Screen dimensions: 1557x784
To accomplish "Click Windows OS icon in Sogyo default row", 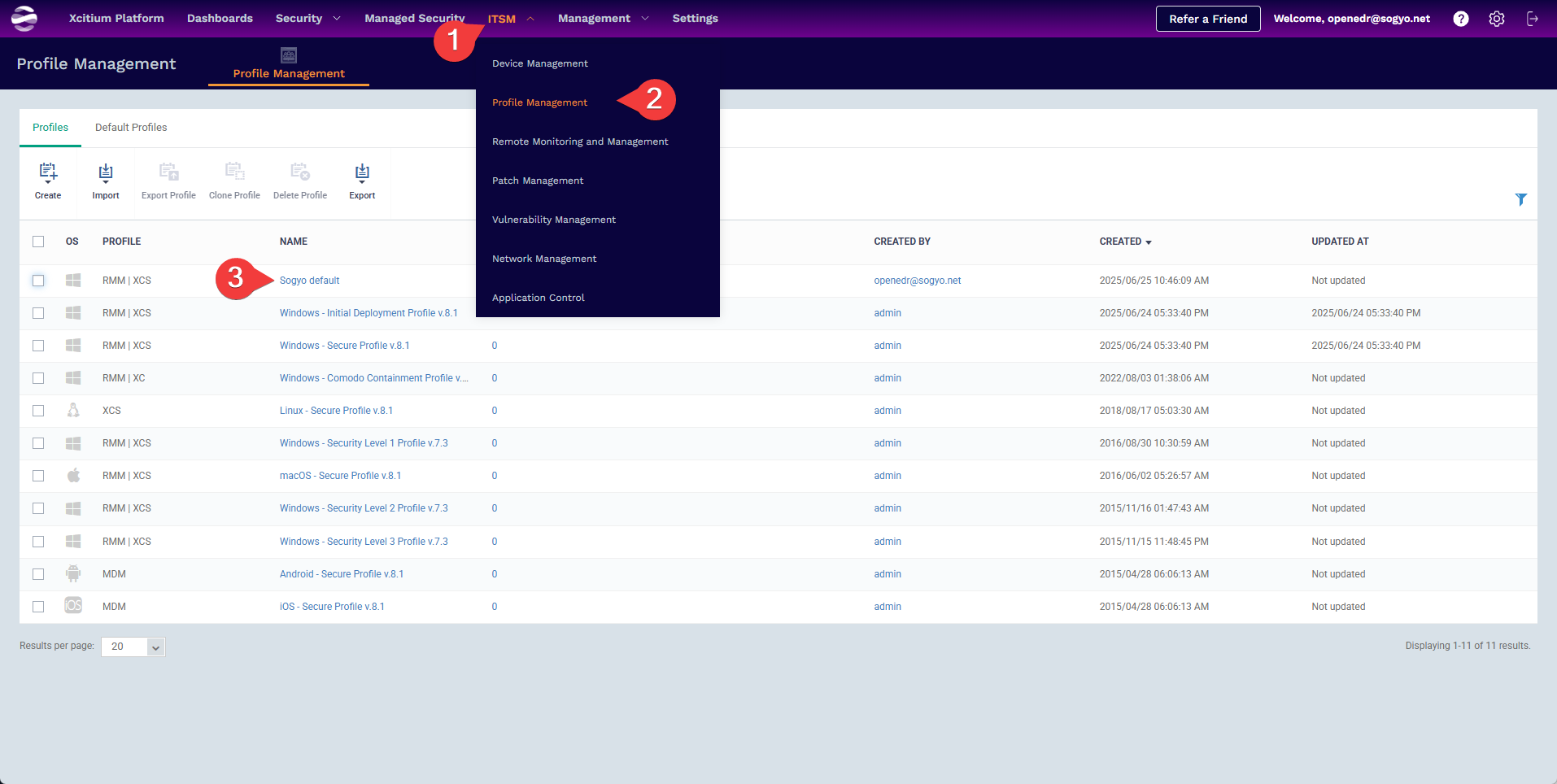I will coord(73,281).
